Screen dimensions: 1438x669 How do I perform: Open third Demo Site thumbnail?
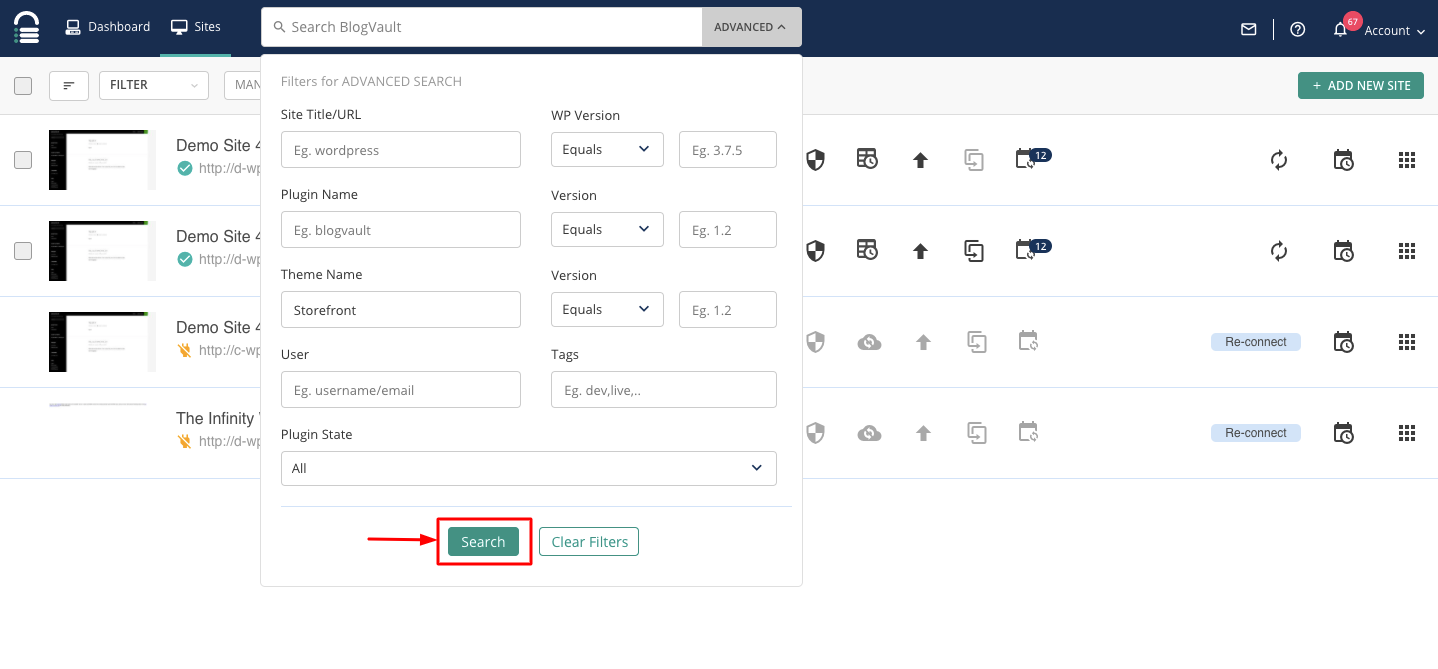102,342
